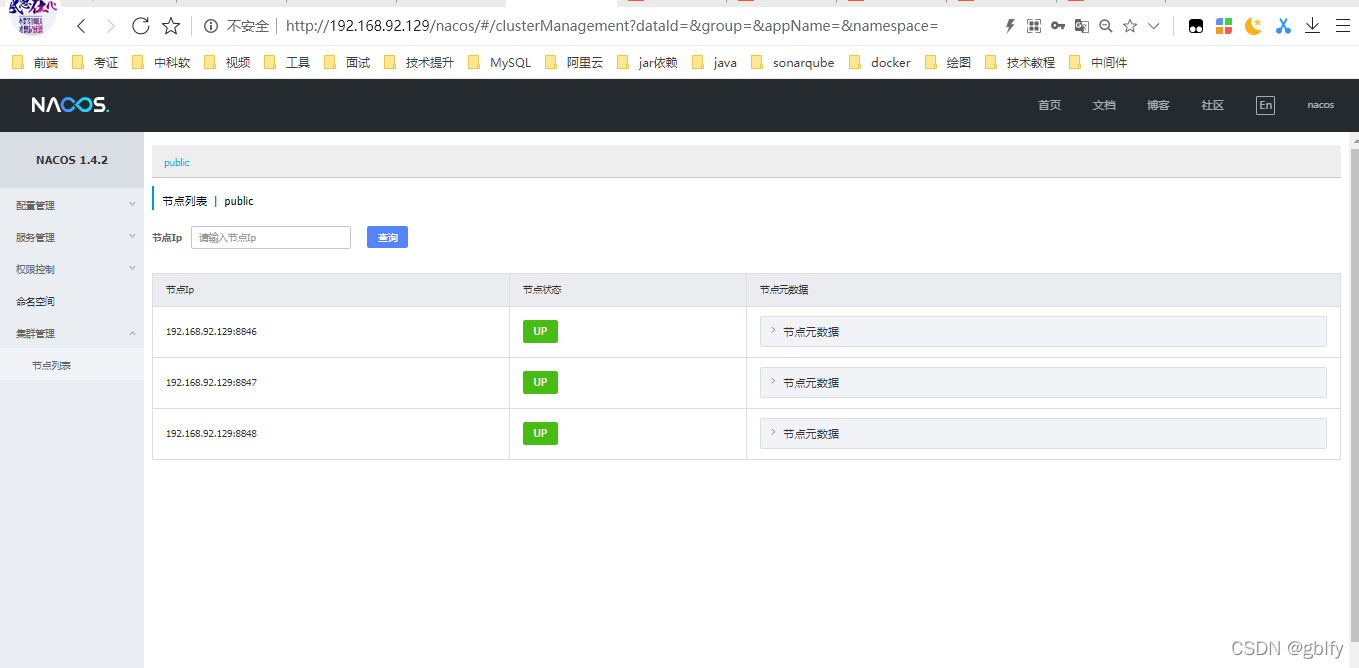Open 命名空间 in the sidebar
The image size is (1359, 668).
(72, 301)
